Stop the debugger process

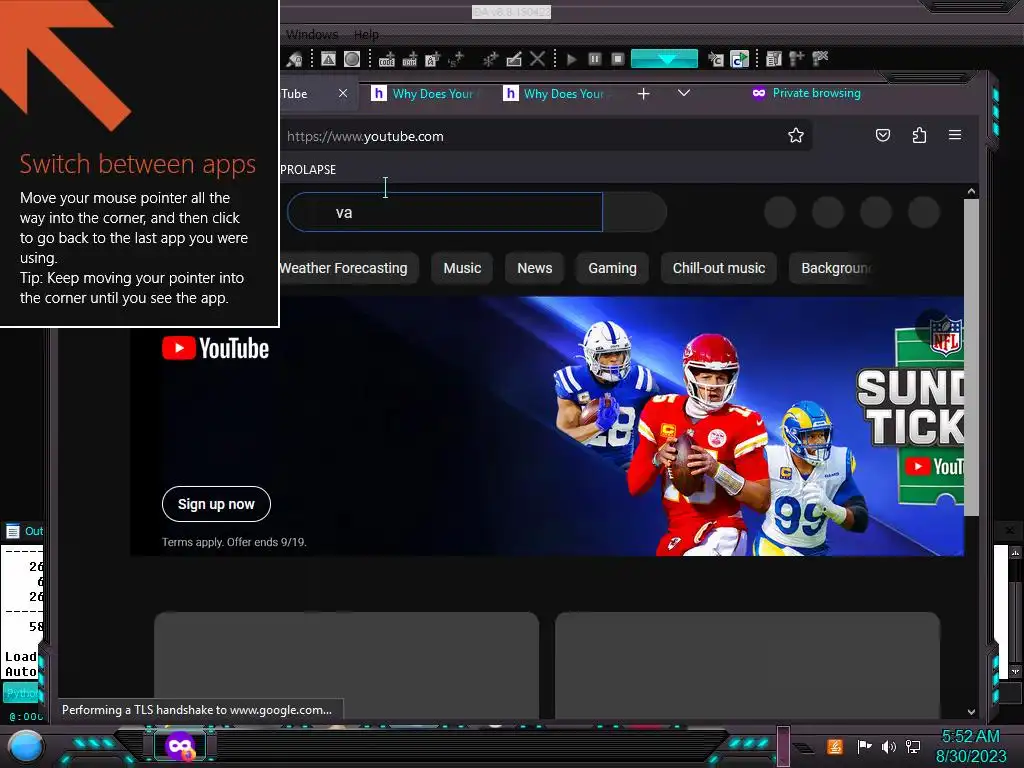(x=618, y=59)
